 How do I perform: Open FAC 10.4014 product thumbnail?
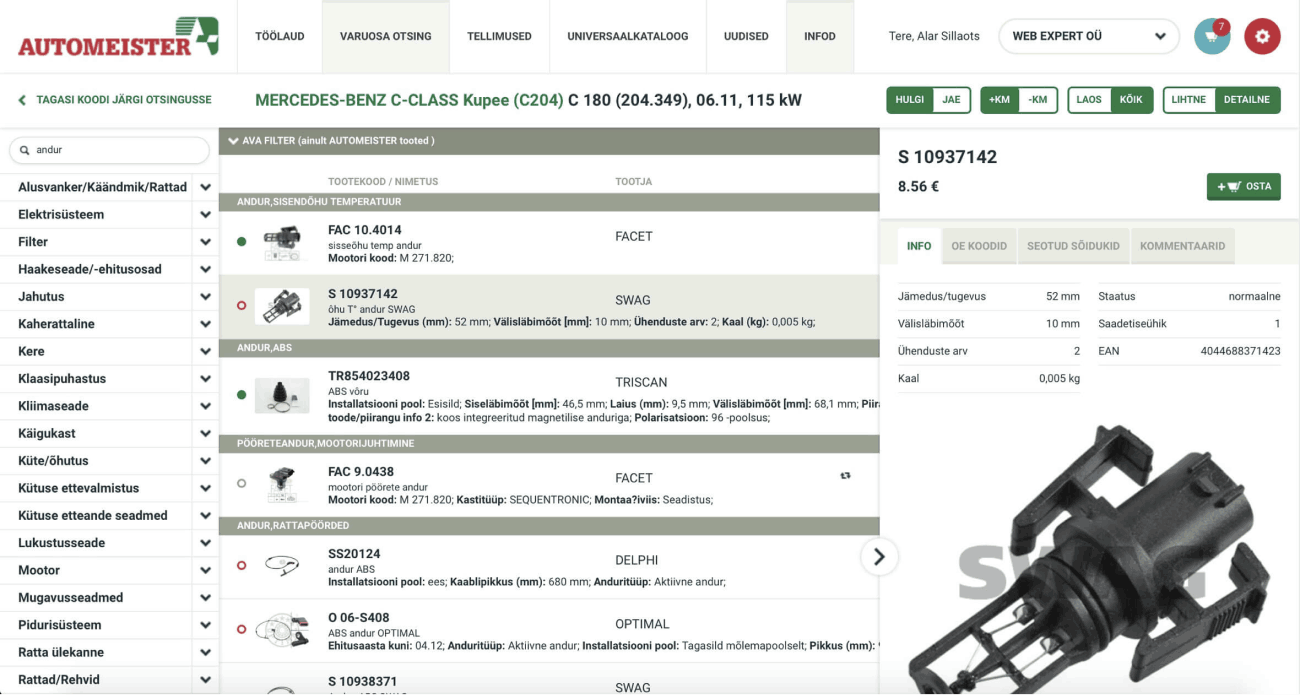[282, 243]
